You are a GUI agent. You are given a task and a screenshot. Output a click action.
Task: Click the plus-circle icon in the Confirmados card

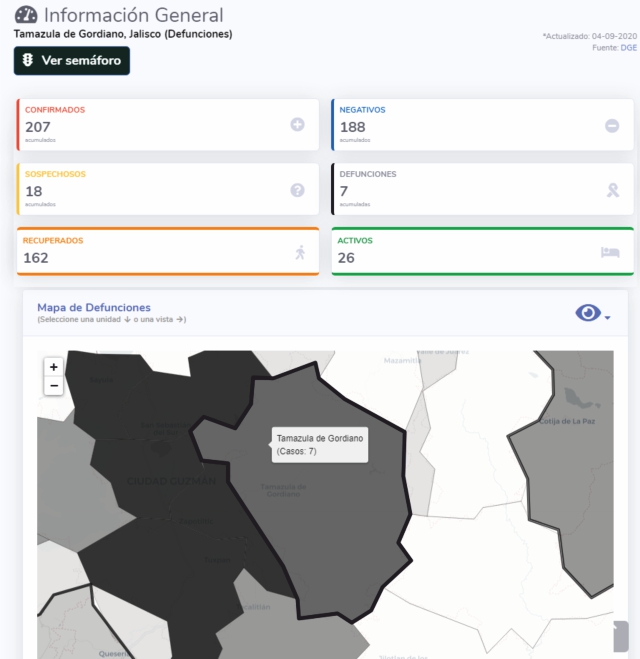[x=297, y=125]
